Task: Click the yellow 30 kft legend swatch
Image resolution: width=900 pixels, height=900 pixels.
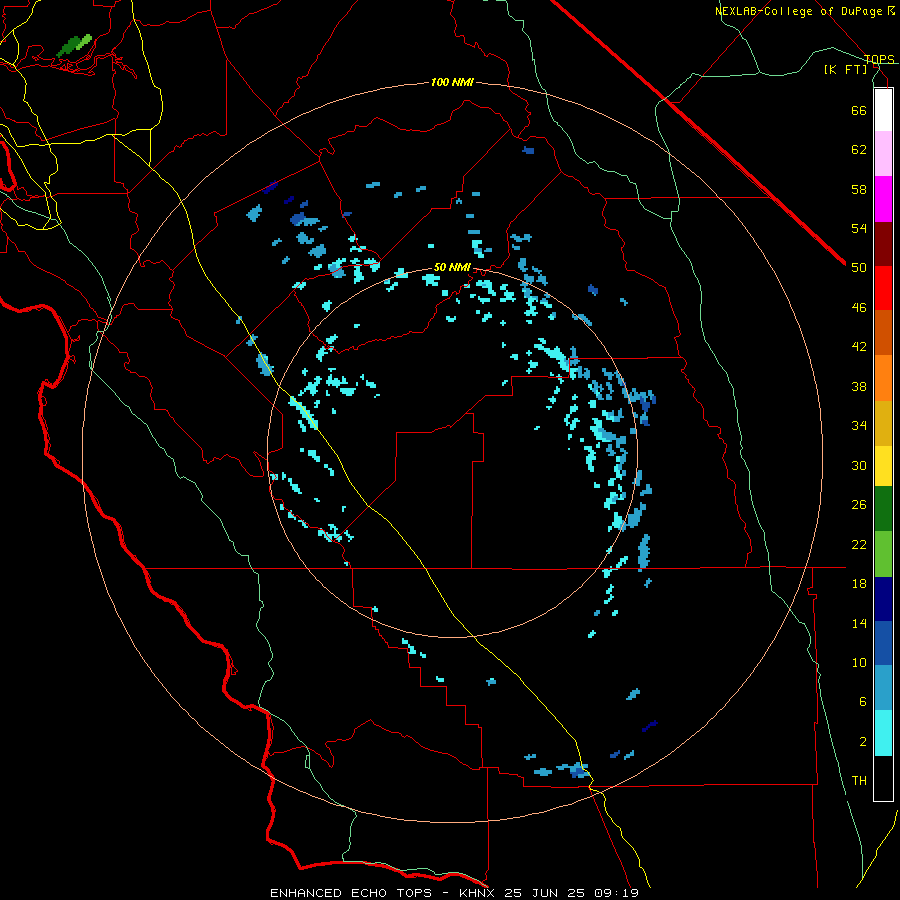Action: coord(883,466)
